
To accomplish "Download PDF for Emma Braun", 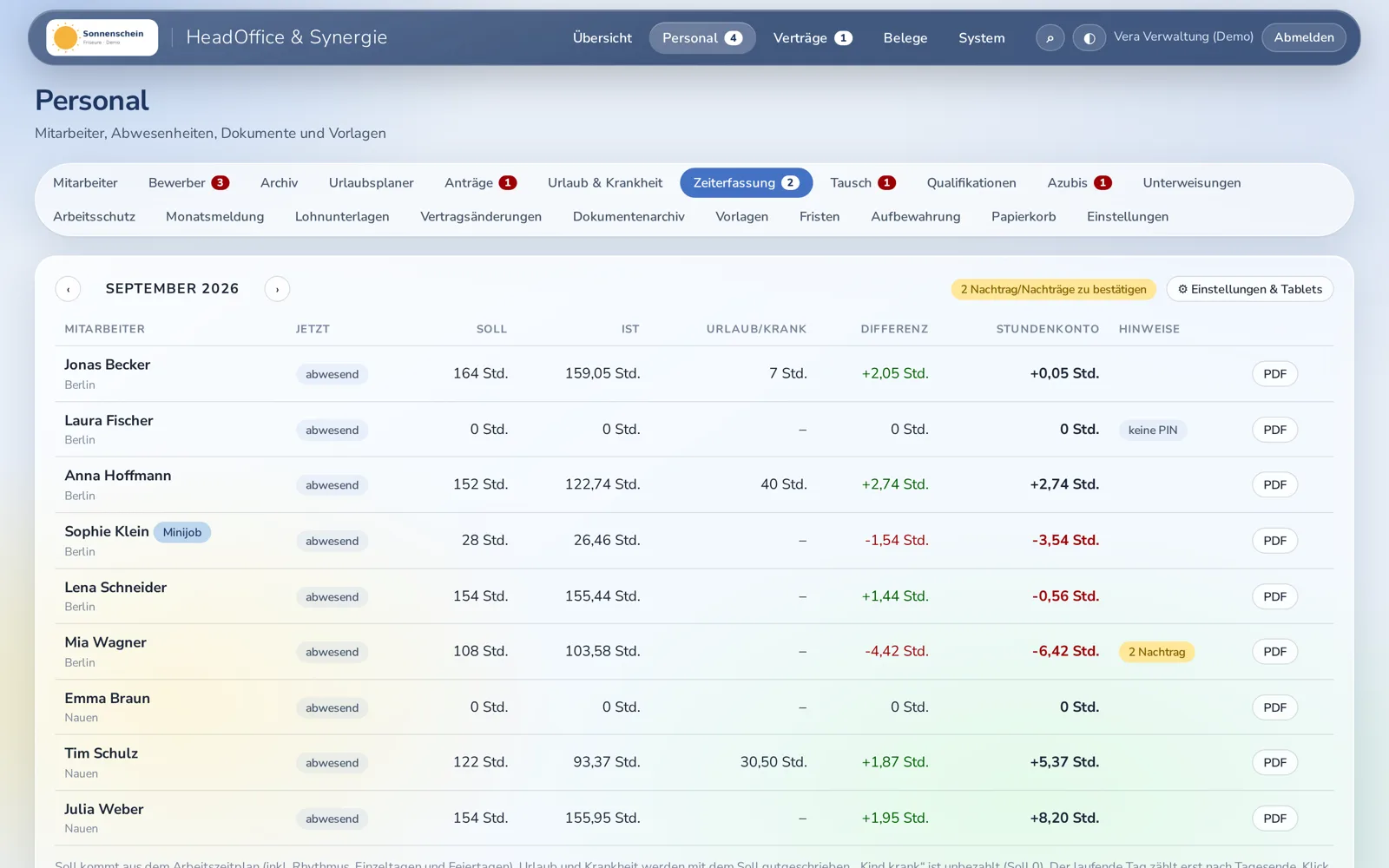I will pos(1274,707).
